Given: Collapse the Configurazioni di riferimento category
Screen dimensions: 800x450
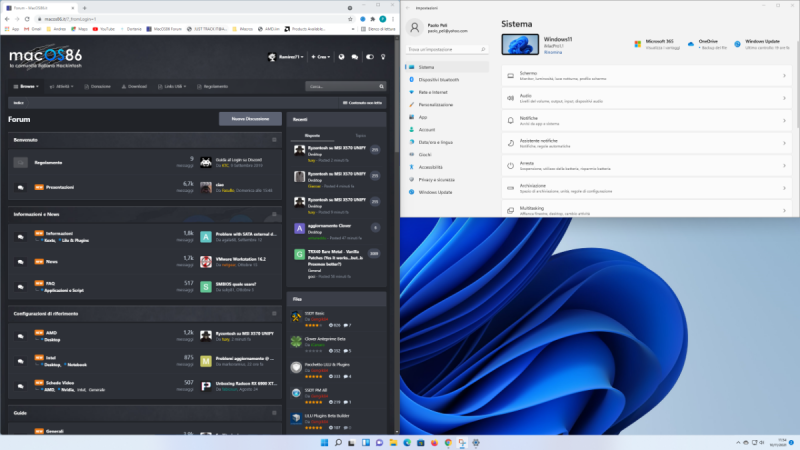Looking at the screenshot, I should (x=274, y=314).
